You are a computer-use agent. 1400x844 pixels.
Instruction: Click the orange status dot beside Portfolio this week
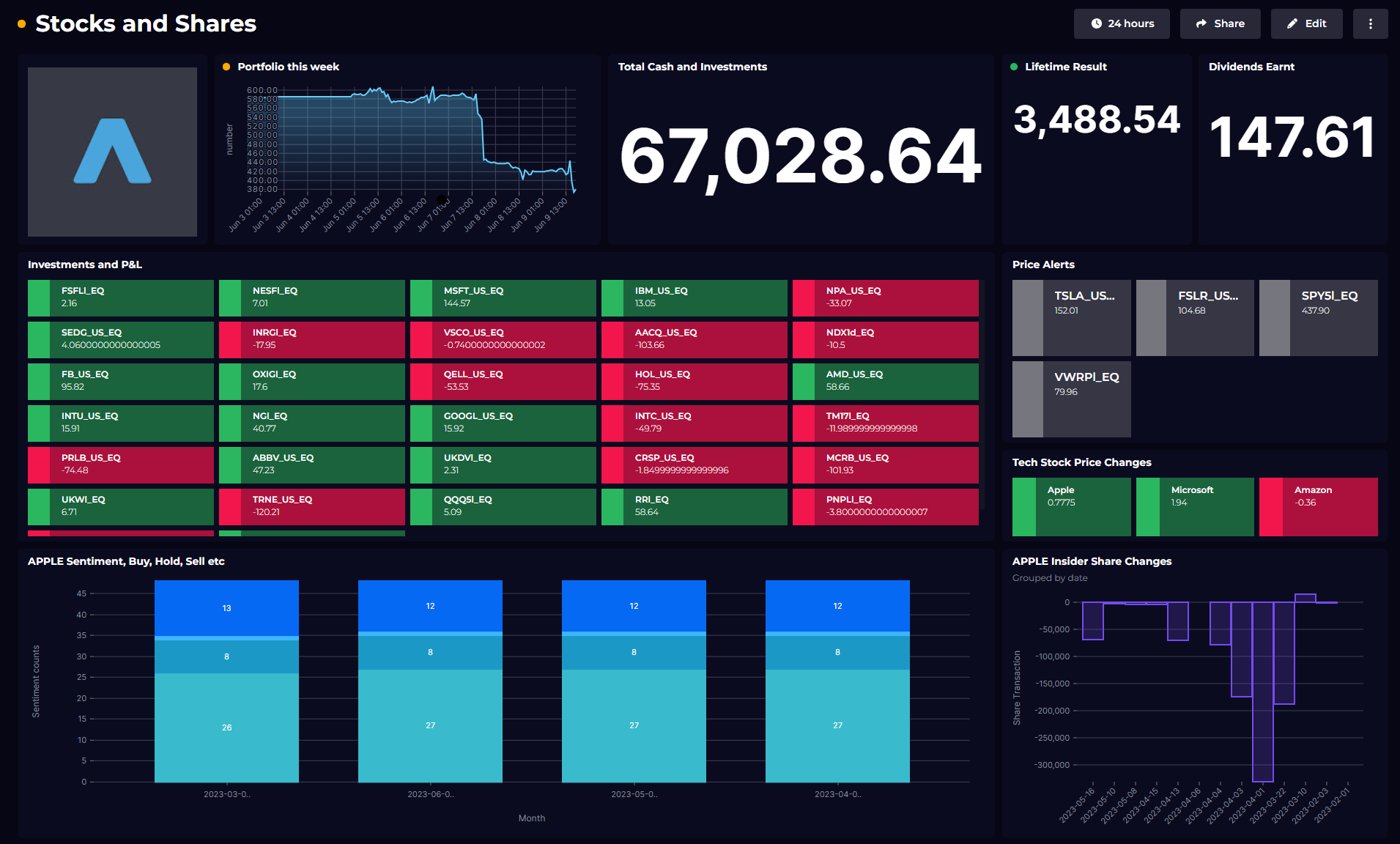(225, 66)
